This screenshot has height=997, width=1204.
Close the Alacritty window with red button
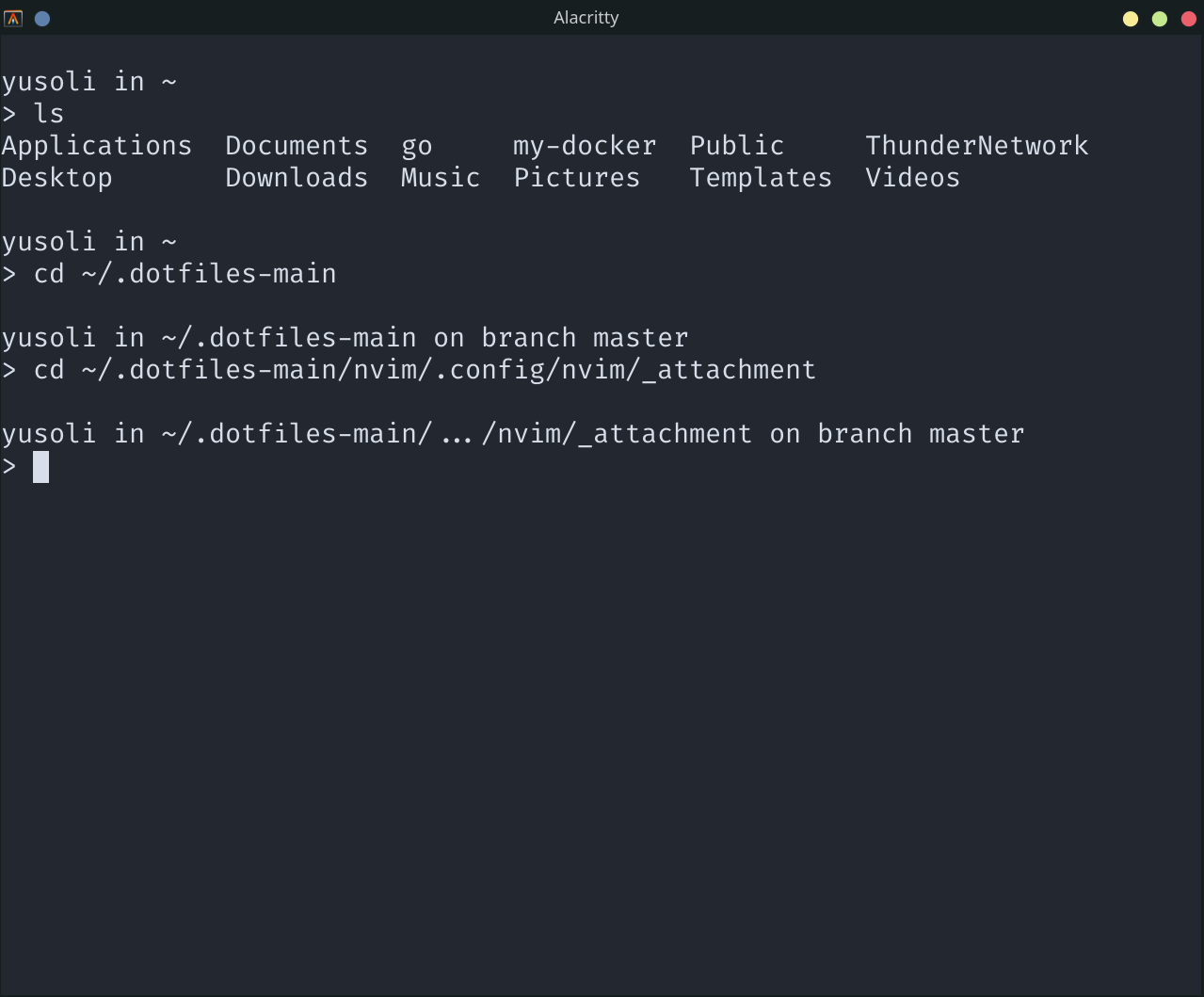[1189, 19]
